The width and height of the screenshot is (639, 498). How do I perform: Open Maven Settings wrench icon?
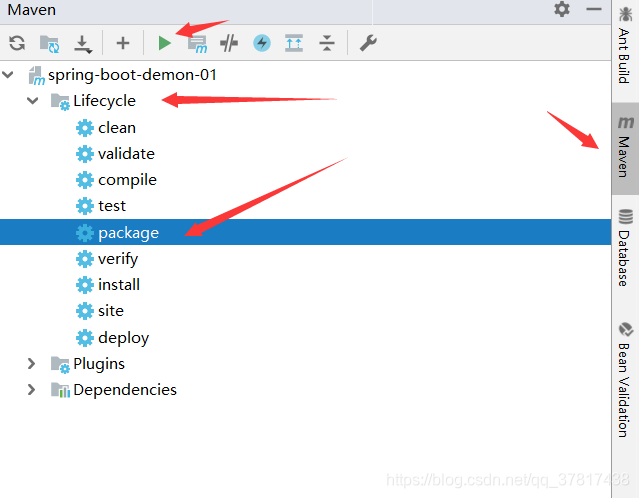(368, 43)
